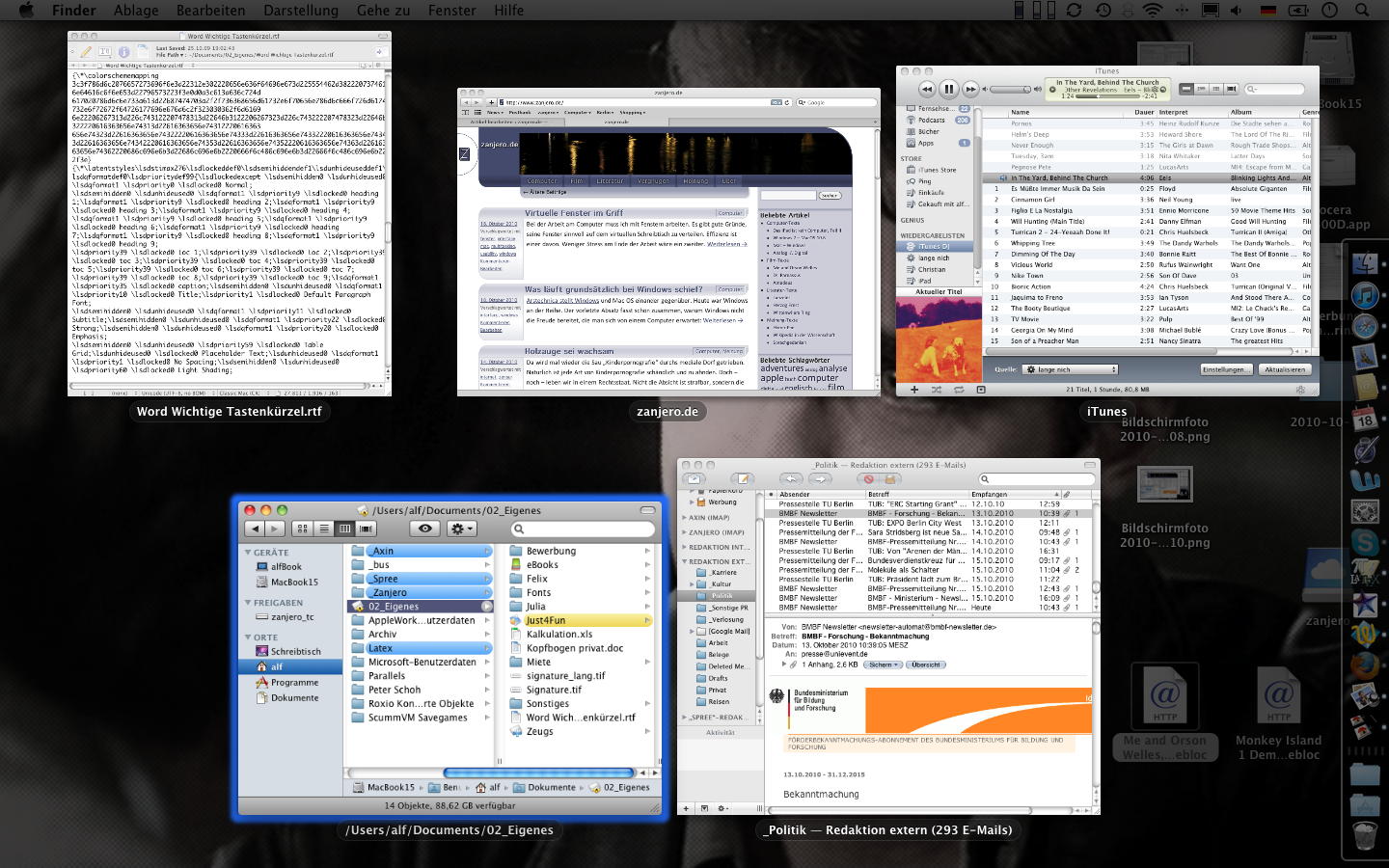
Task: Toggle repeat in iTunes
Action: [x=959, y=390]
